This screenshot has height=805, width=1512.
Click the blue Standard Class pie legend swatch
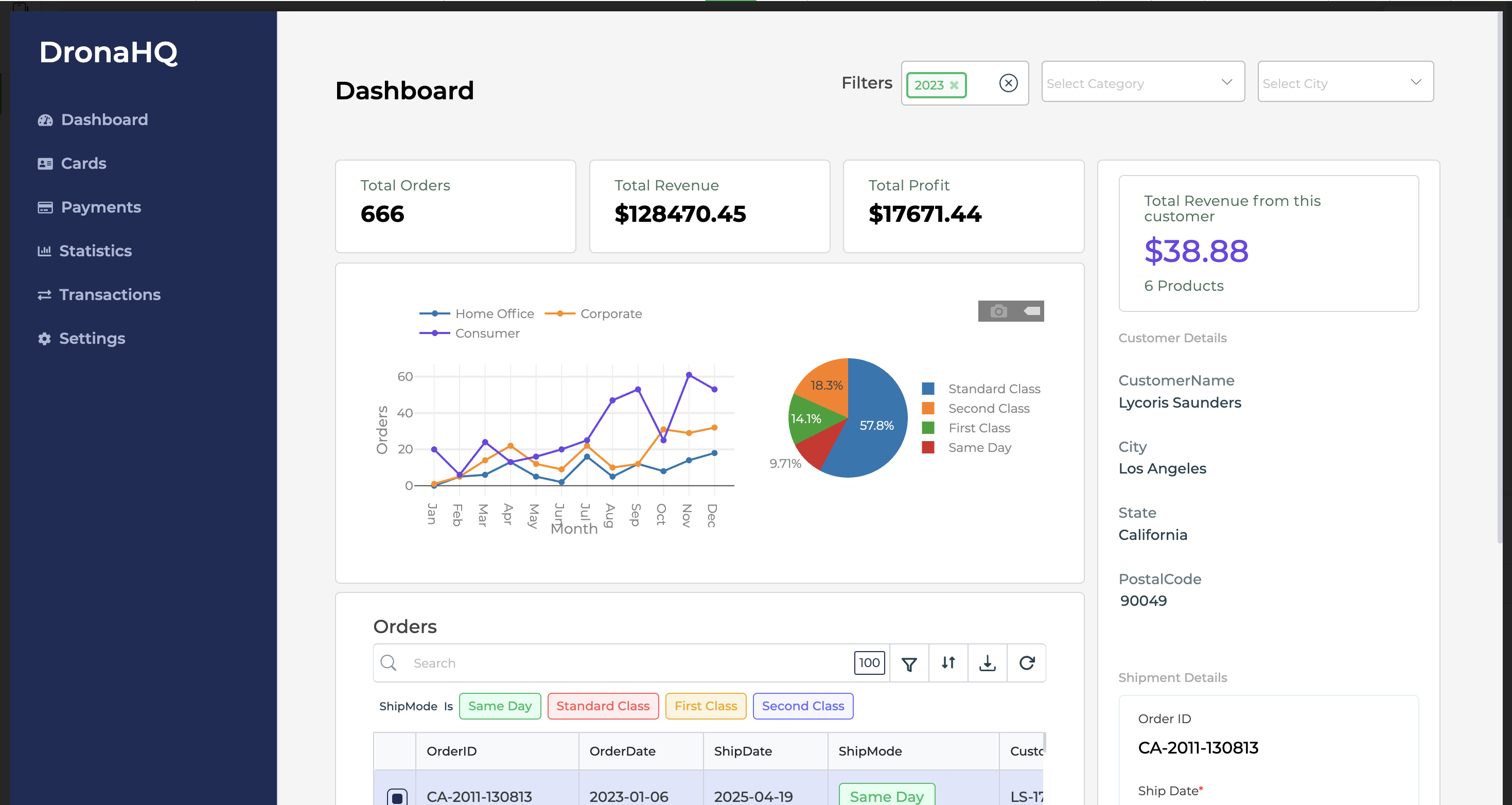pos(927,389)
